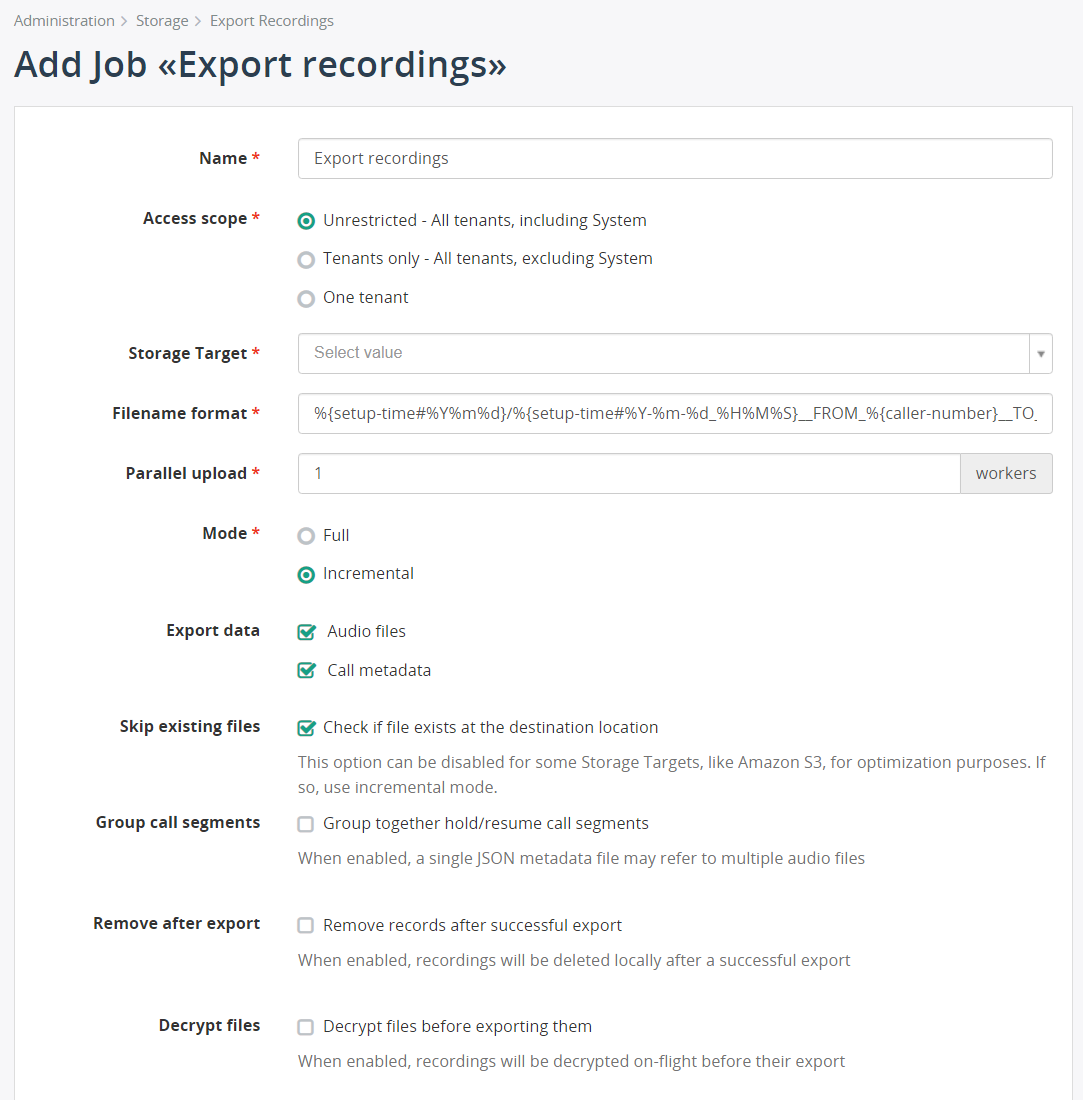
Task: Enable Remove records after successful export
Action: (306, 926)
